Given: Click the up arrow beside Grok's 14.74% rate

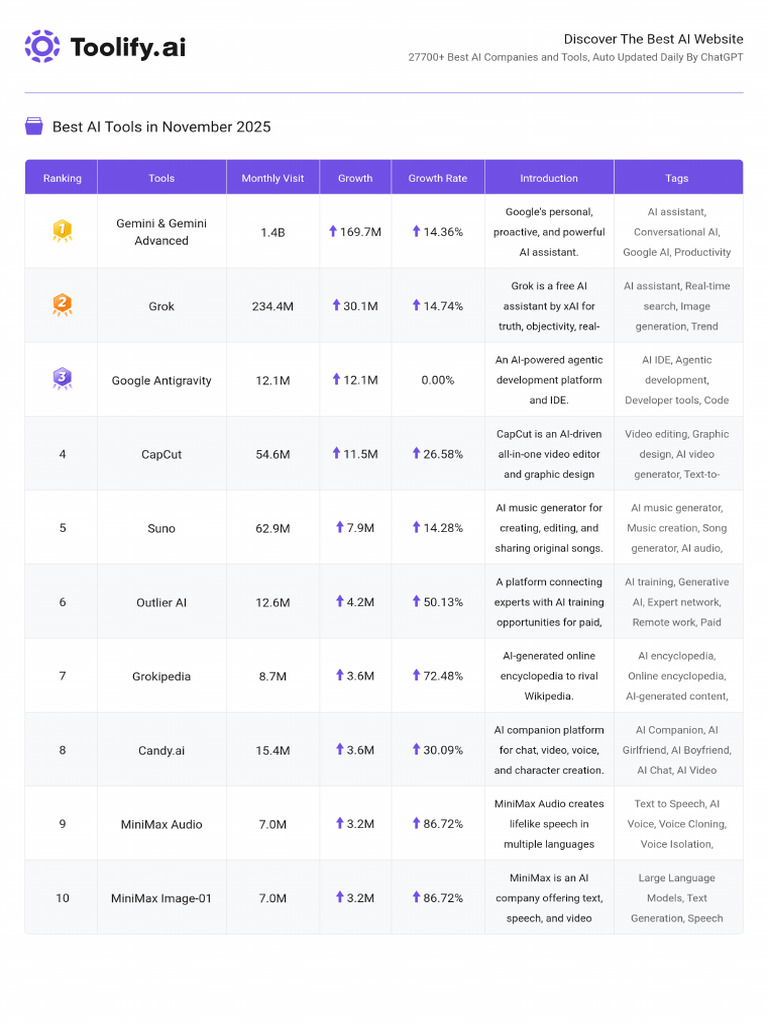Looking at the screenshot, I should [416, 305].
